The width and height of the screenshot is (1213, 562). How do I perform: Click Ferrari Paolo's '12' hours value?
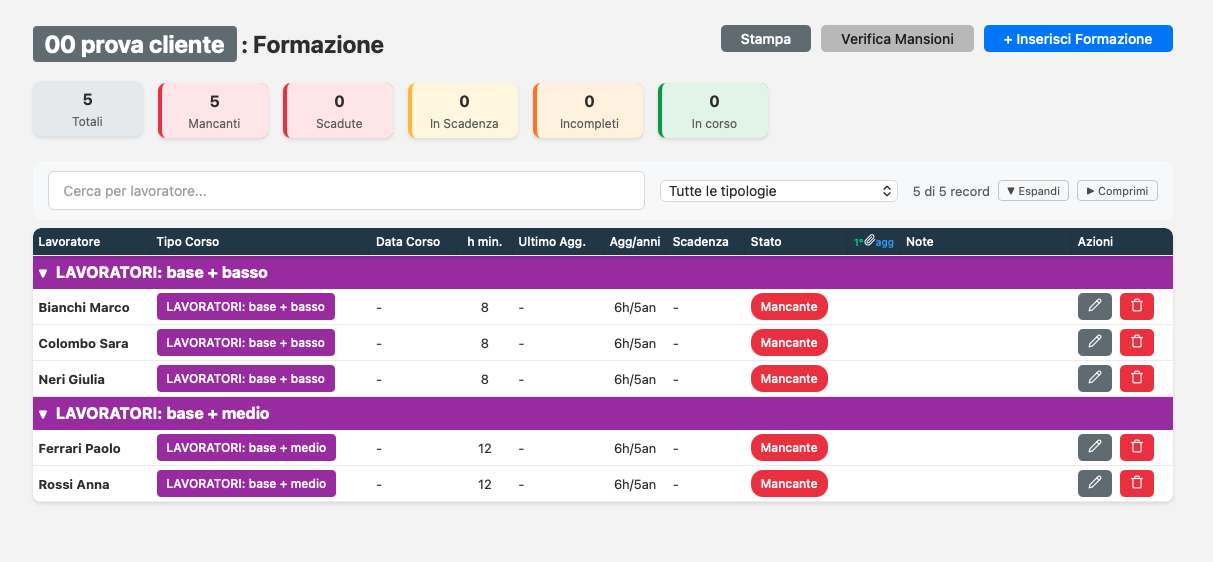(x=485, y=449)
